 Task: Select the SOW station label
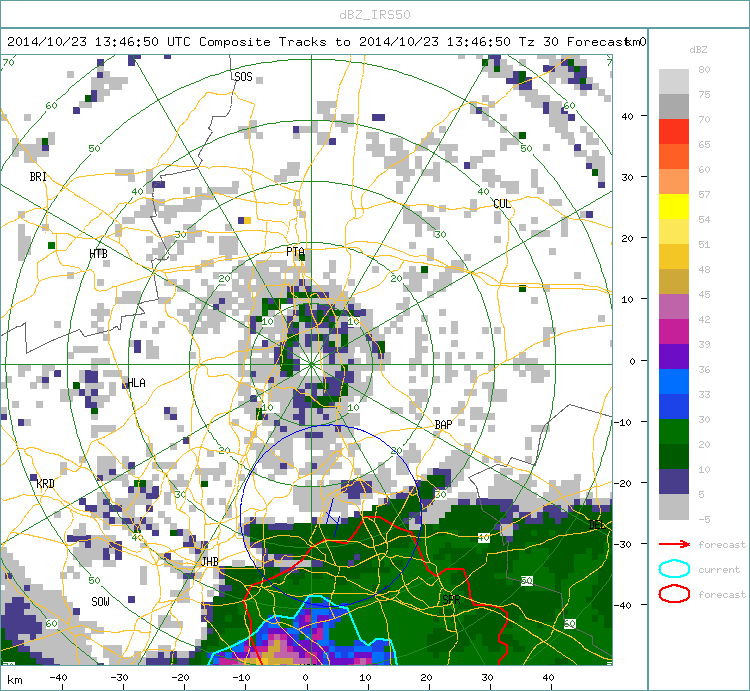coord(100,602)
